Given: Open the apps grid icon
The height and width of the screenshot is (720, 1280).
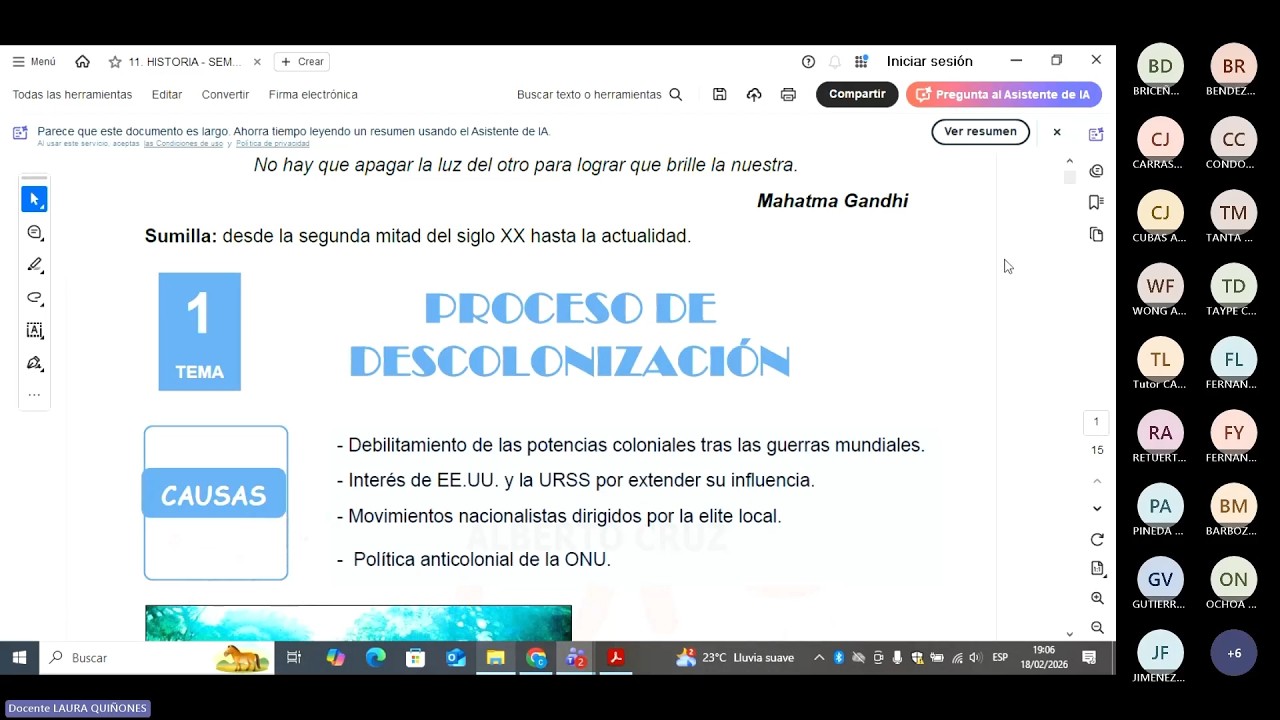Looking at the screenshot, I should coord(861,62).
